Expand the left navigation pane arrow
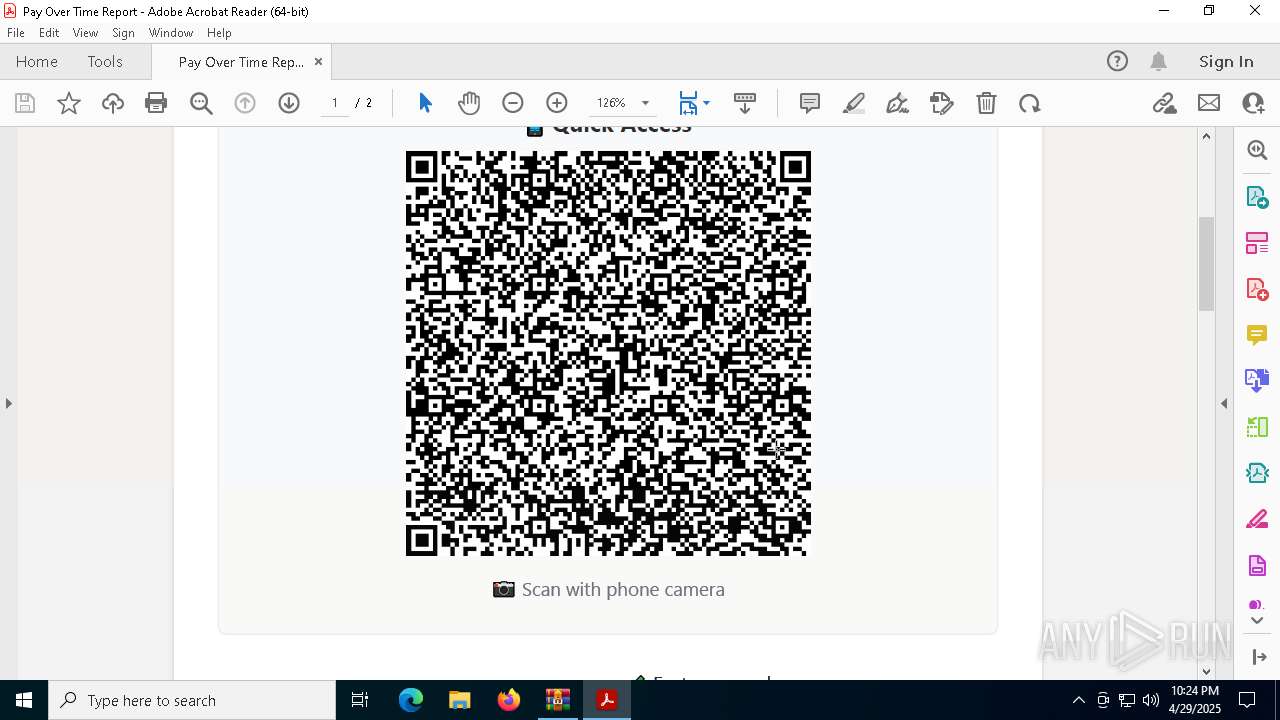1280x720 pixels. tap(8, 403)
